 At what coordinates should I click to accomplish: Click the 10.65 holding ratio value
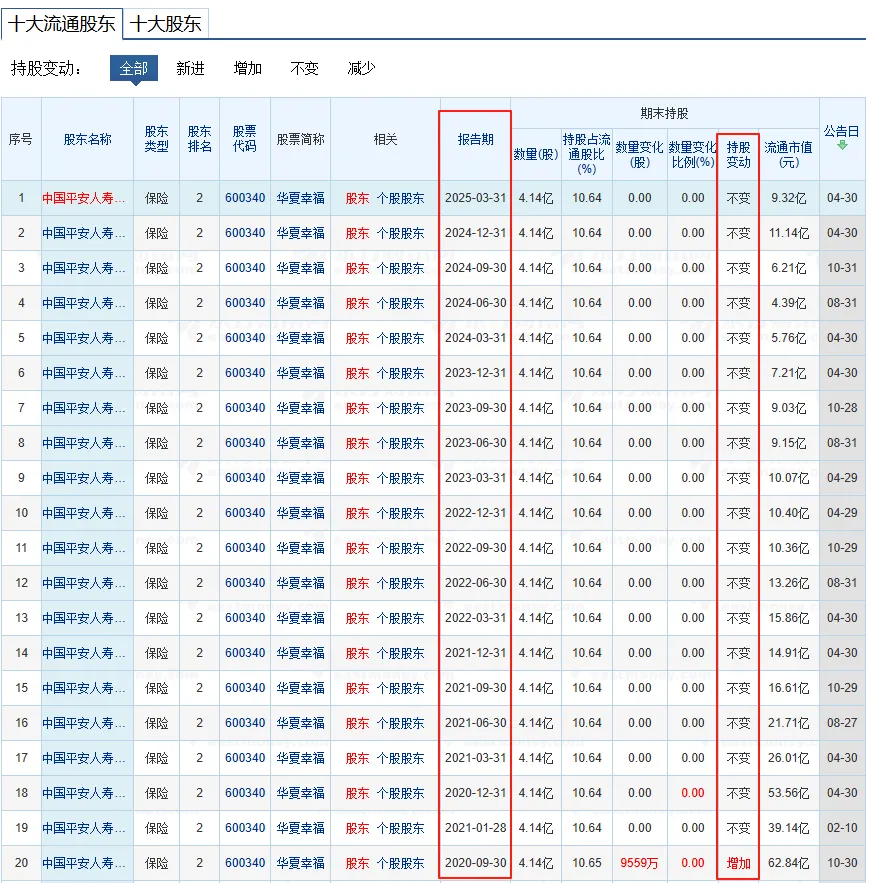(x=587, y=863)
